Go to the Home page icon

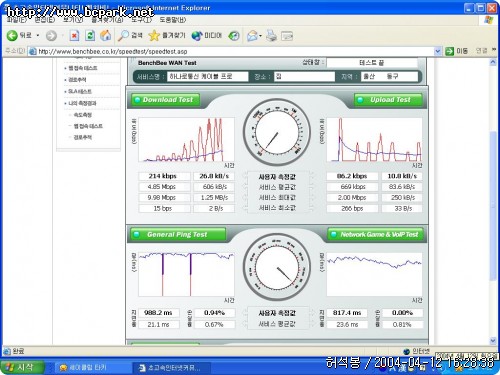[x=106, y=36]
